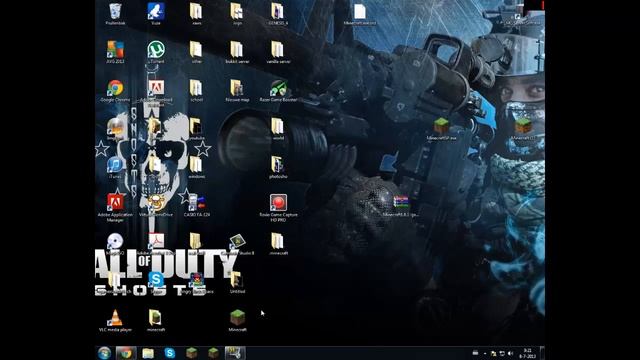Open Skype from the taskbar

tap(169, 353)
